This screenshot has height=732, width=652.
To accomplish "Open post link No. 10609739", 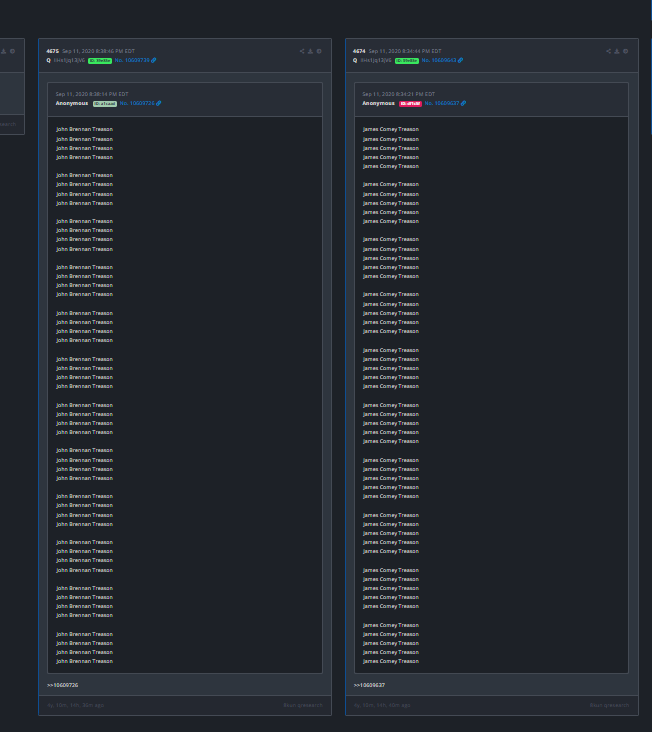I will pos(132,60).
